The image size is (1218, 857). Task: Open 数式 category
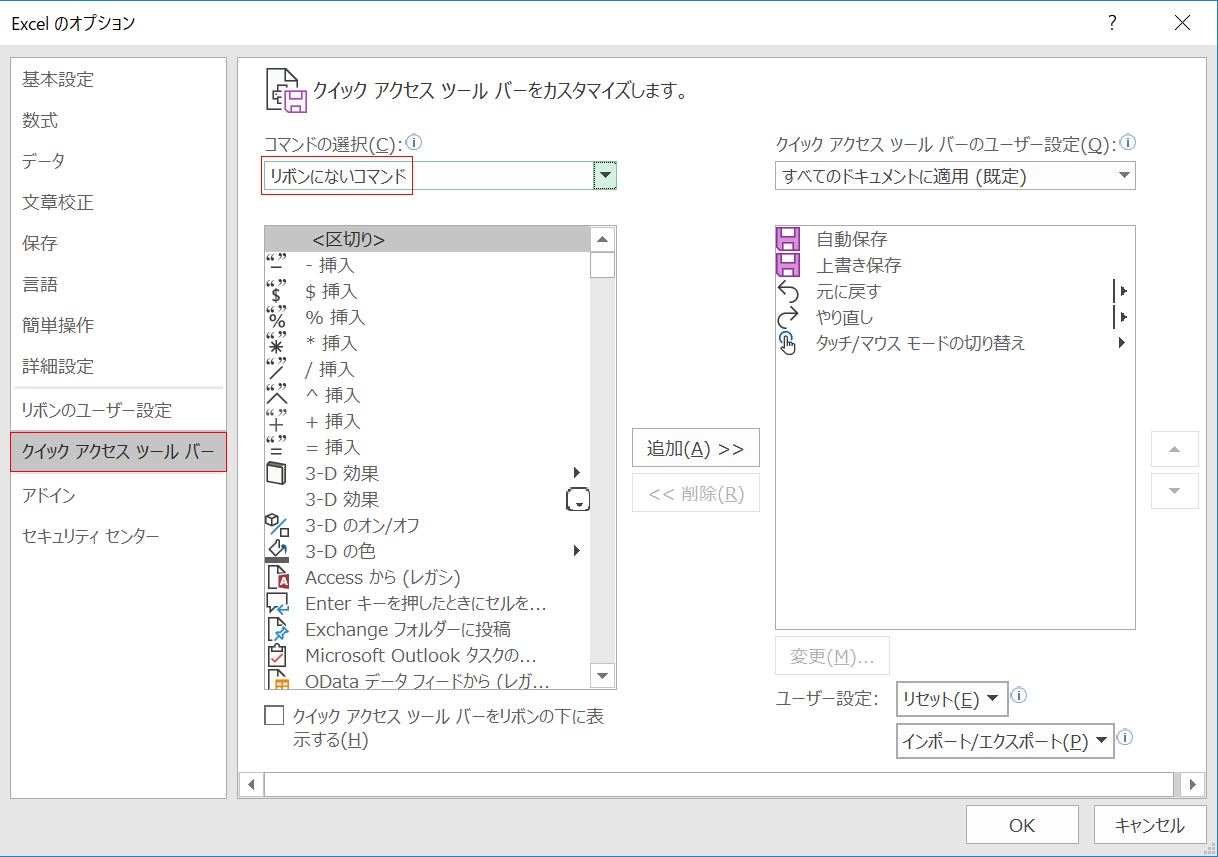tap(118, 120)
